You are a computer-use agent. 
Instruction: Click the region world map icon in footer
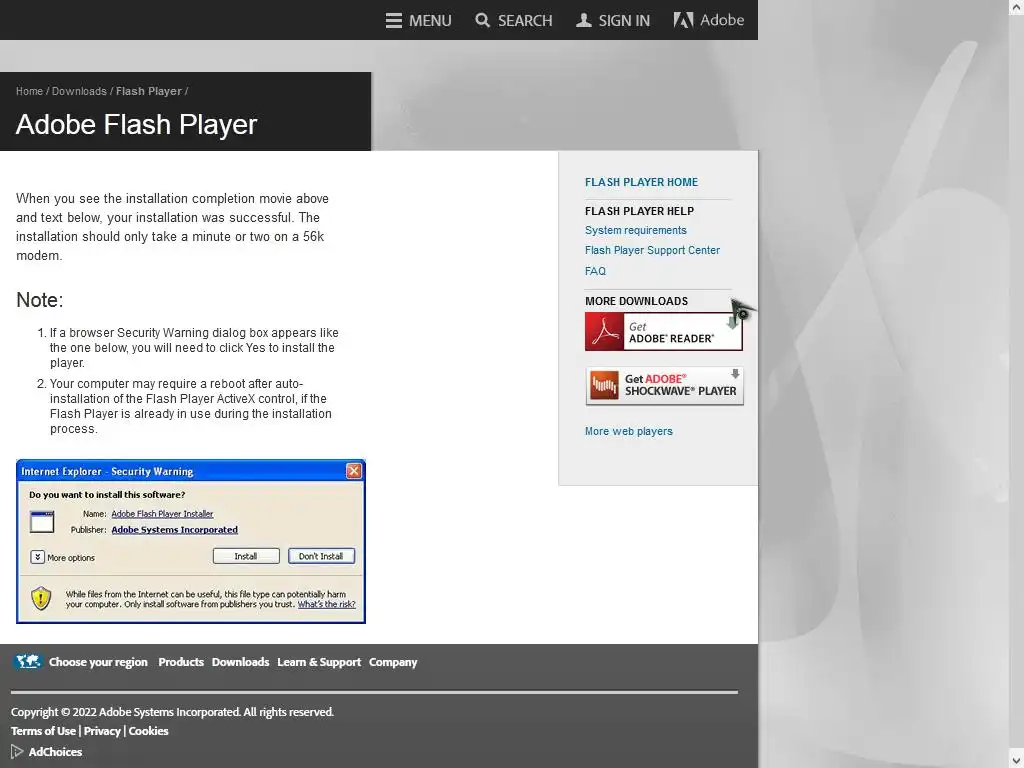pos(27,662)
